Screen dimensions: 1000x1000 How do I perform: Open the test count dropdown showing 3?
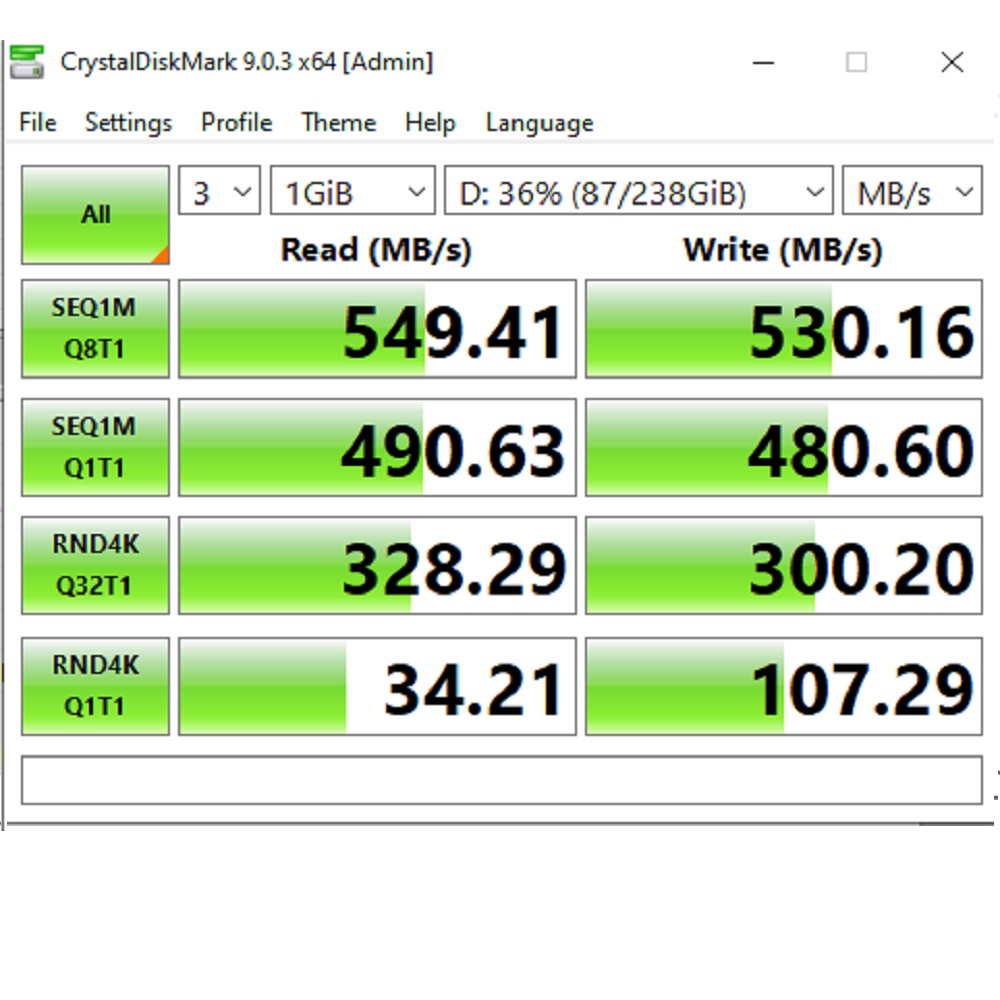(x=219, y=191)
